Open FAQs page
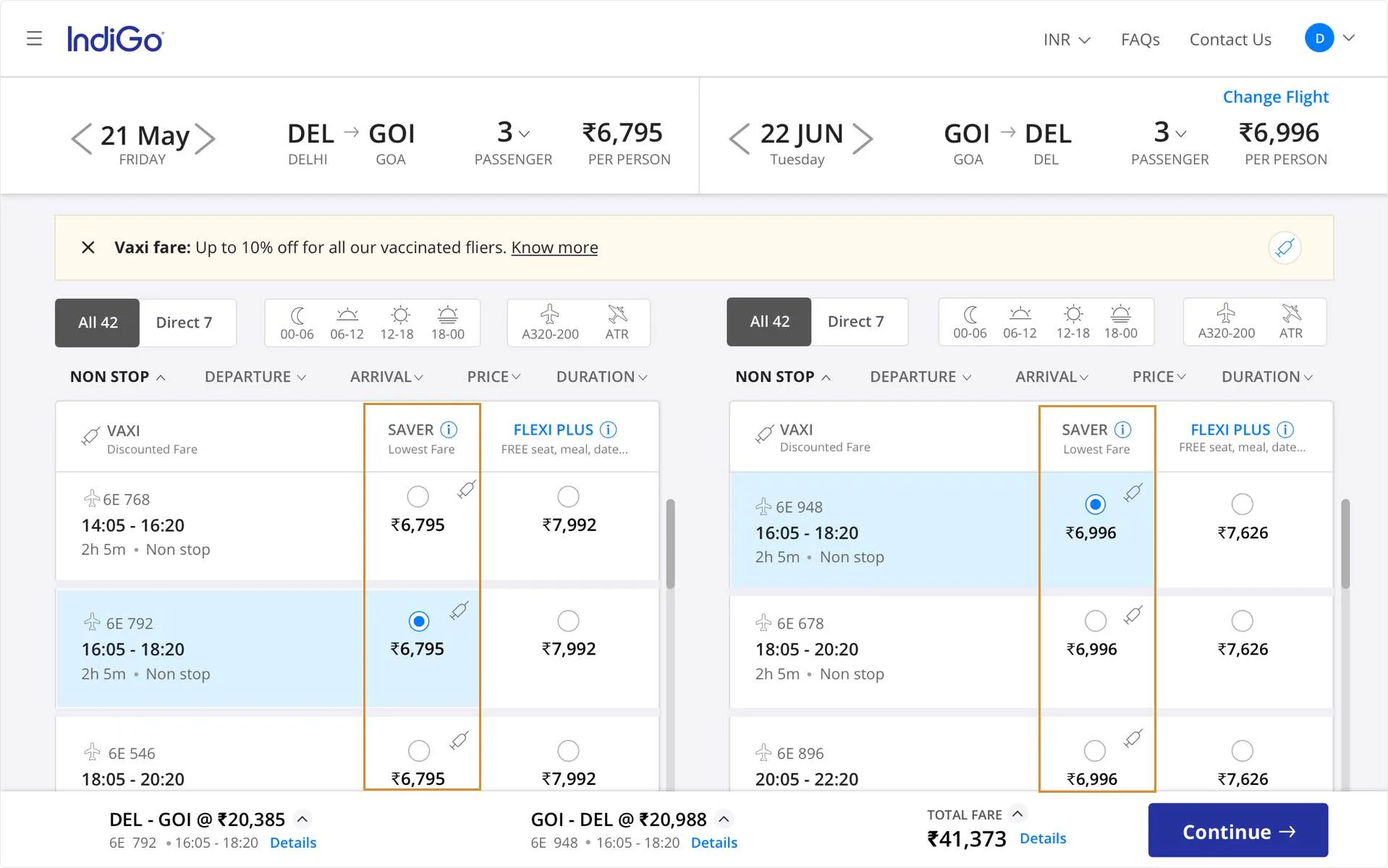 [1140, 40]
